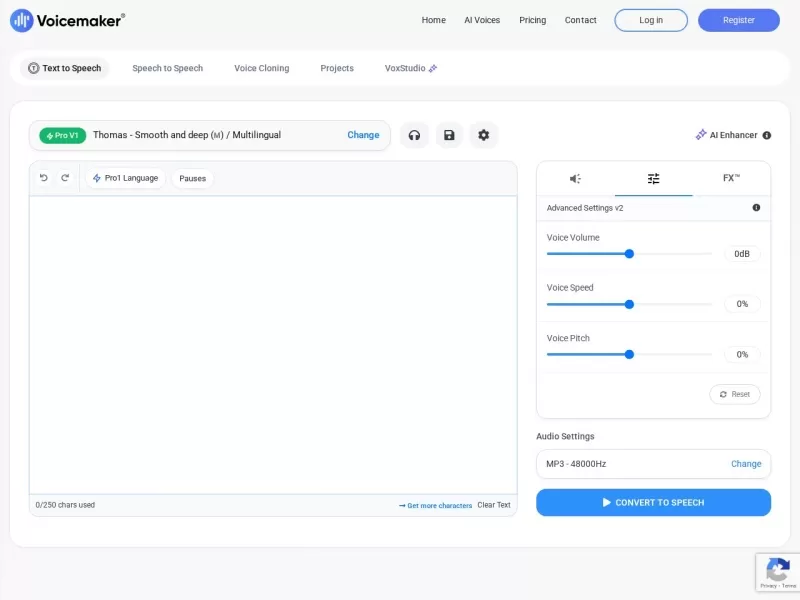The height and width of the screenshot is (600, 800).
Task: Click the AI Enhancer info icon
Action: [x=767, y=135]
